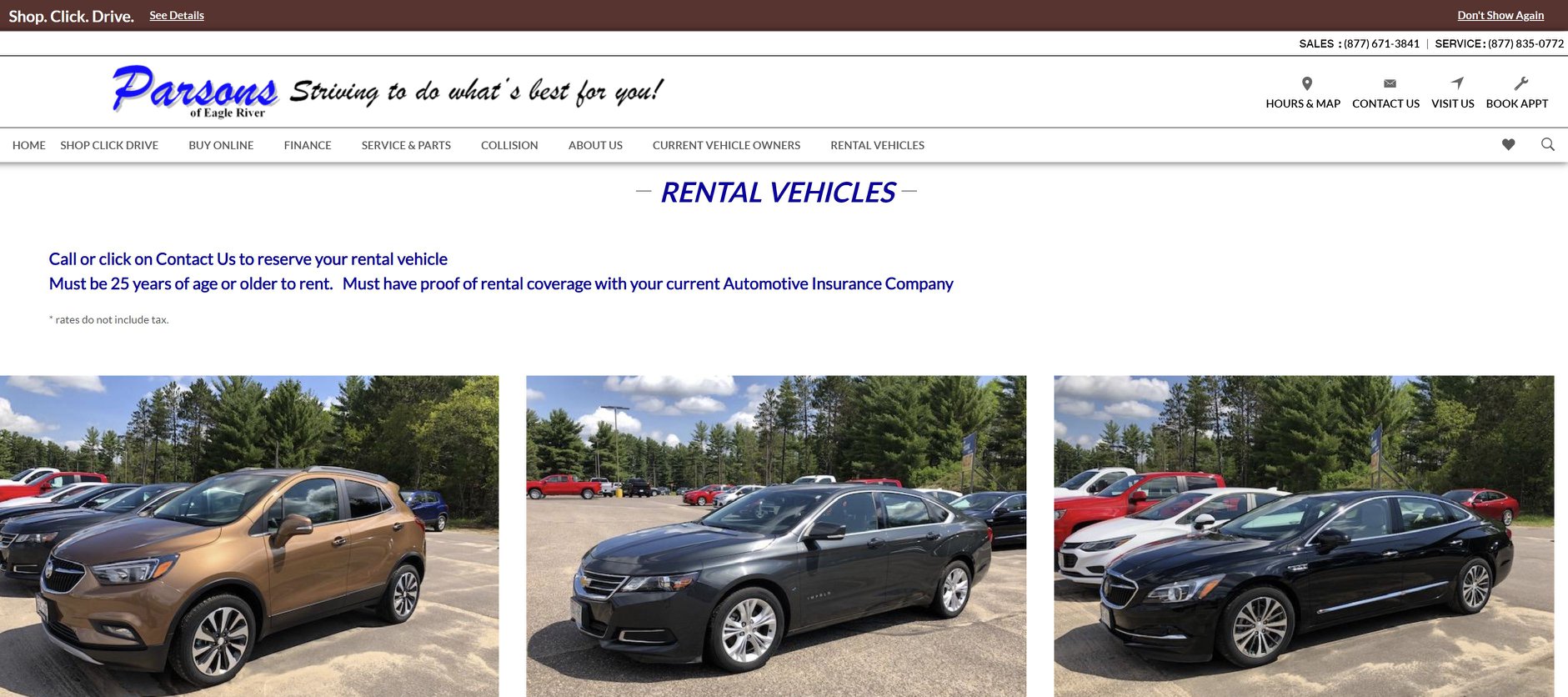Screen dimensions: 1568x697
Task: Go to the Home menu item
Action: point(29,145)
